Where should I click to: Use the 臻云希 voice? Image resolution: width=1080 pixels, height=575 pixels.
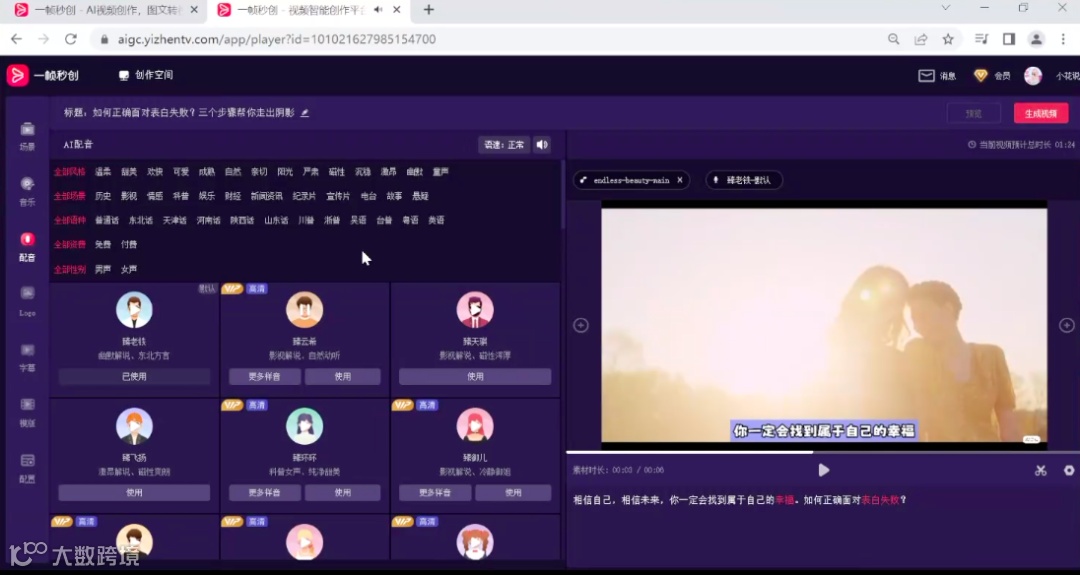[342, 377]
